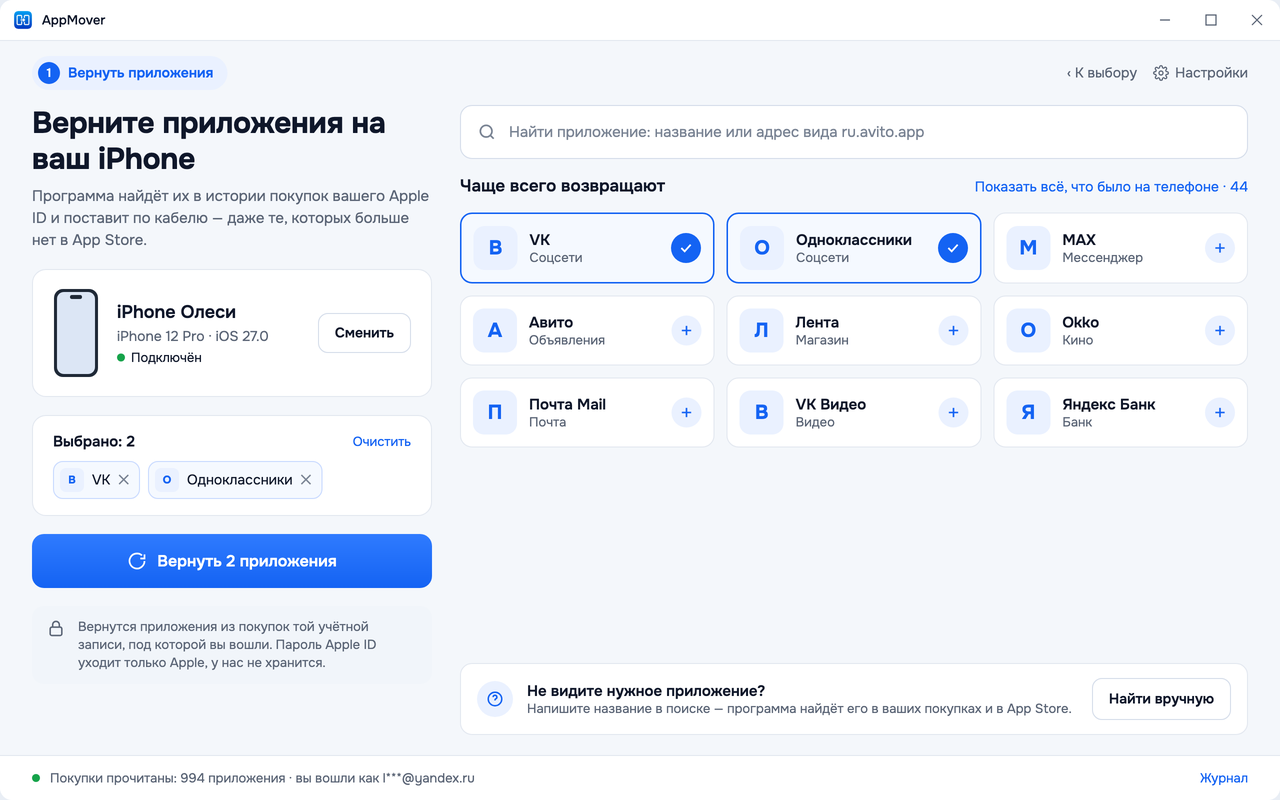Uncheck the VK card checkmark
Viewport: 1280px width, 800px height.
(686, 248)
